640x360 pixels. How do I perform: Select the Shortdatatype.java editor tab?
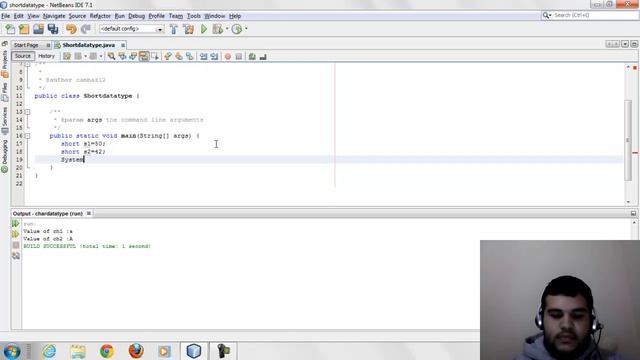pos(89,45)
